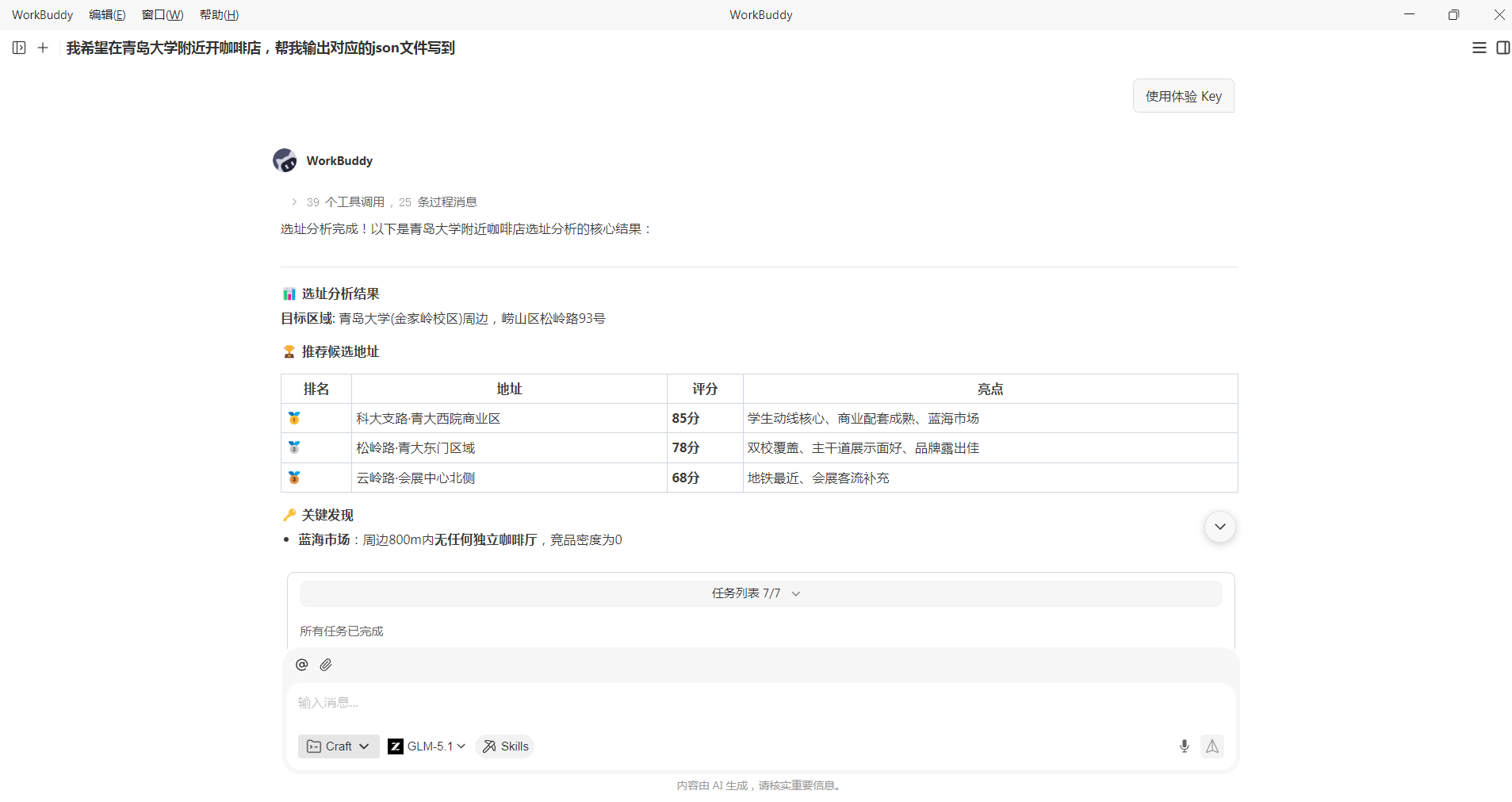Close the WorkBuddy window
The height and width of the screenshot is (802, 1512).
coord(1499,14)
